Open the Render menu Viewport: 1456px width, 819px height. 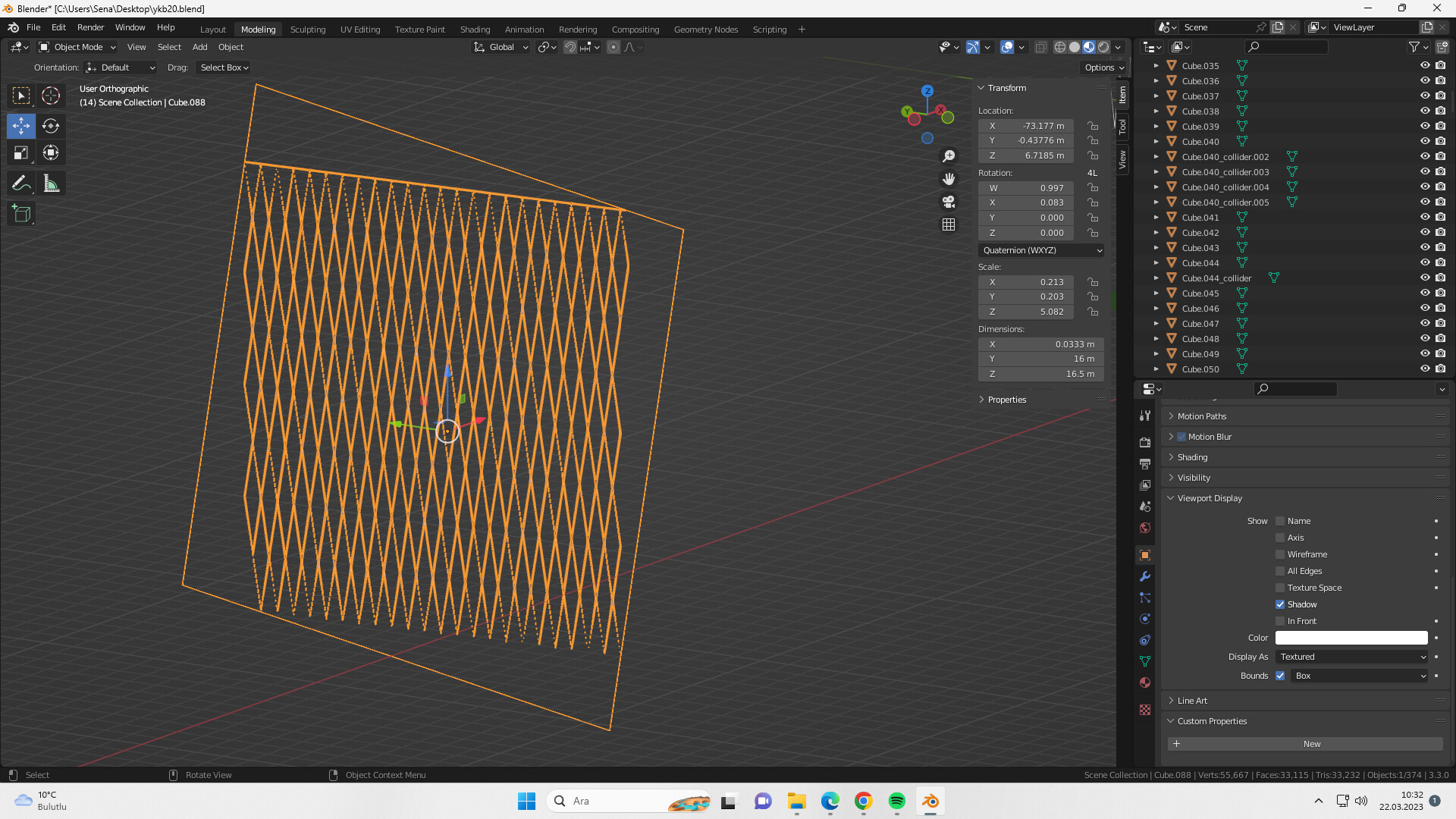[x=90, y=27]
